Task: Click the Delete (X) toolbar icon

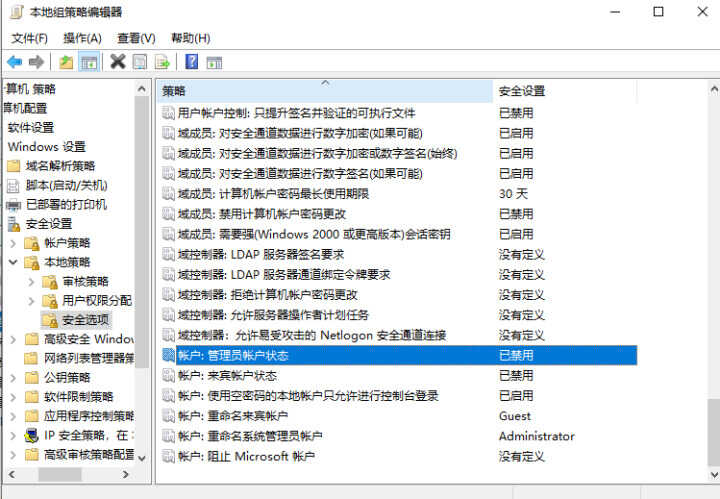Action: pos(117,62)
